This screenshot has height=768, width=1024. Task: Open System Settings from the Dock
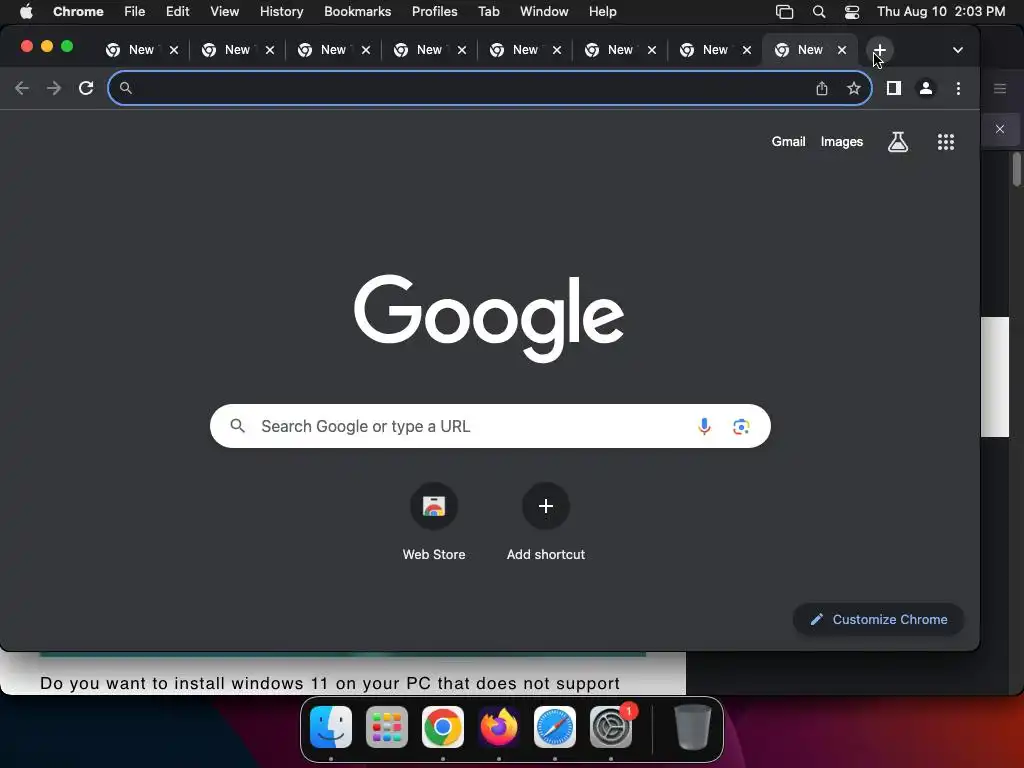pyautogui.click(x=611, y=727)
